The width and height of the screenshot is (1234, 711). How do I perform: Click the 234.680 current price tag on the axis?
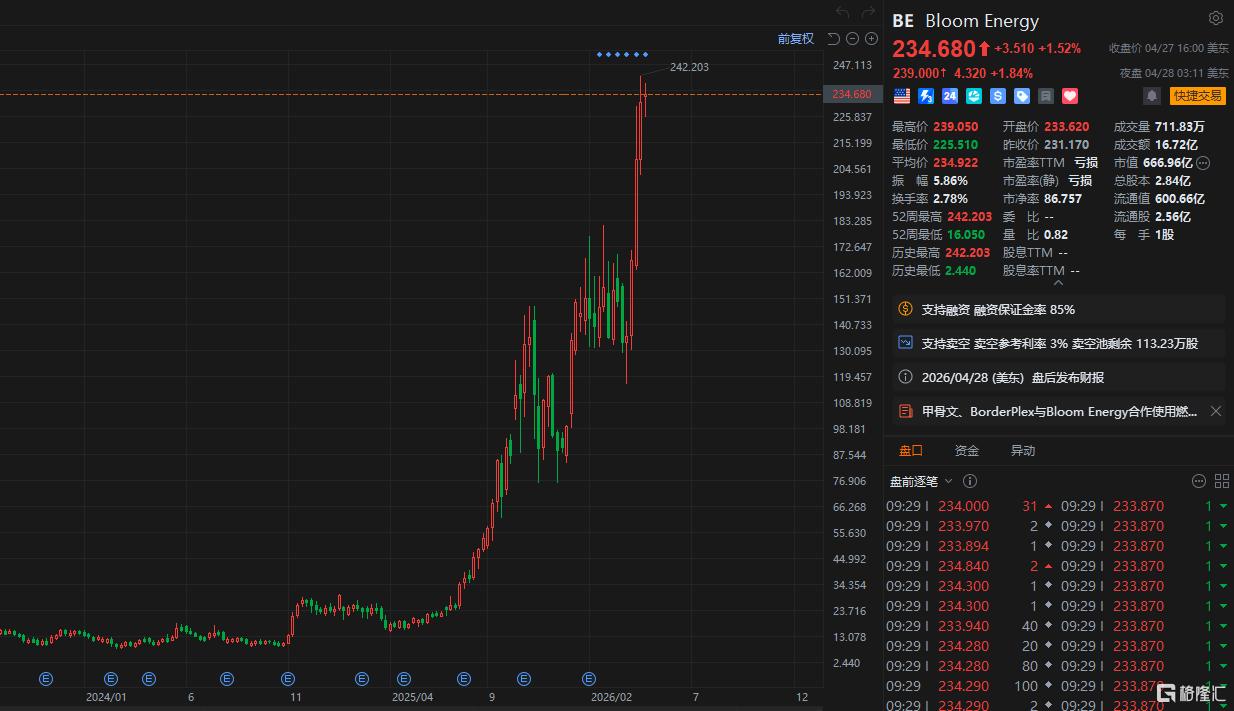(852, 94)
